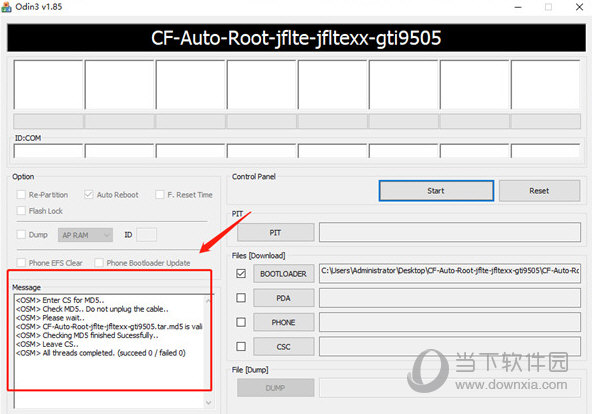This screenshot has height=414, width=592.
Task: Click the CSC file path field
Action: [450, 346]
